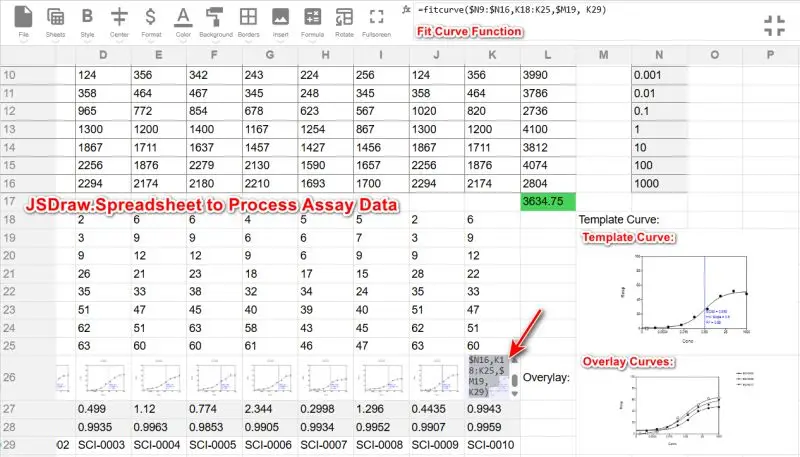This screenshot has height=457, width=800.
Task: Click cell 1167 in column G
Action: click(x=270, y=130)
